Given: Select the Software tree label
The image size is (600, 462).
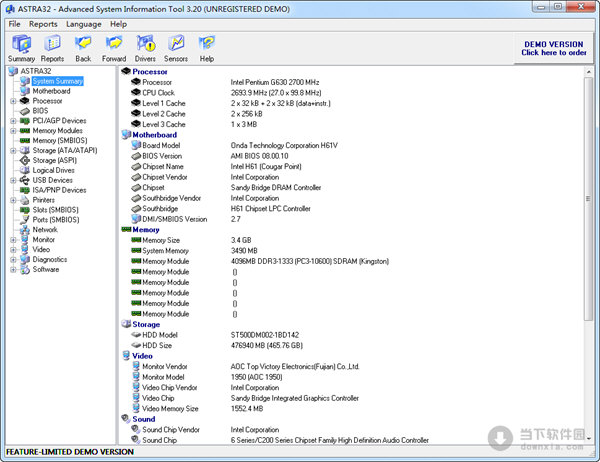Looking at the screenshot, I should click(x=46, y=269).
